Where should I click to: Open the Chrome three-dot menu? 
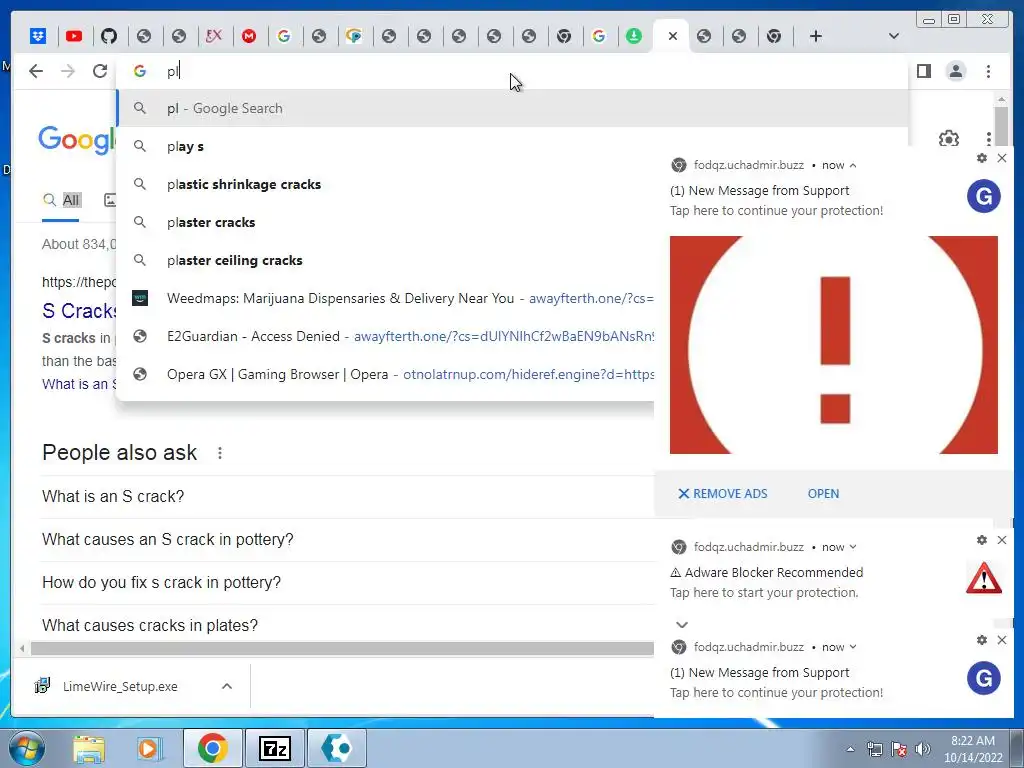[988, 71]
